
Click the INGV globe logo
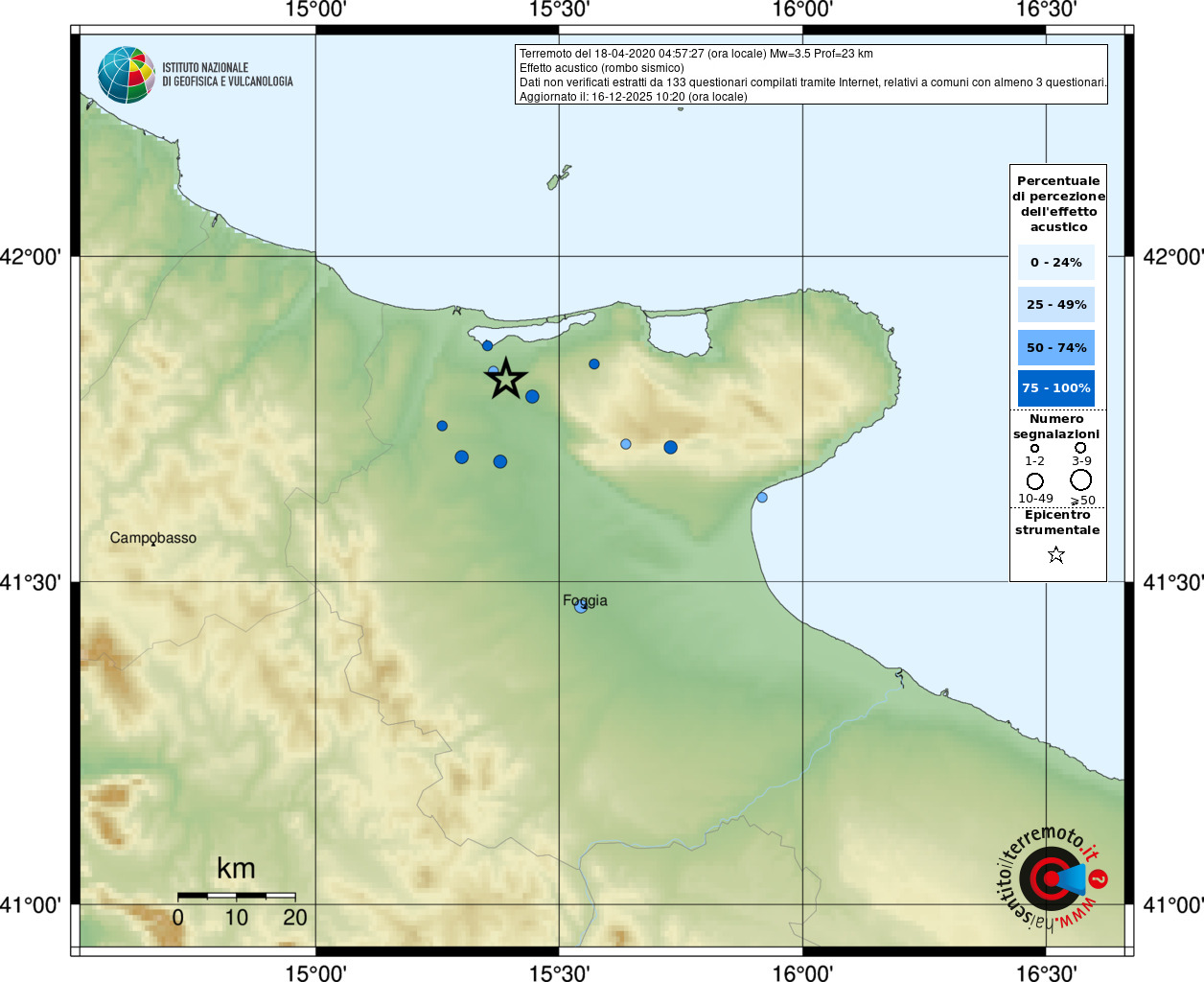127,75
